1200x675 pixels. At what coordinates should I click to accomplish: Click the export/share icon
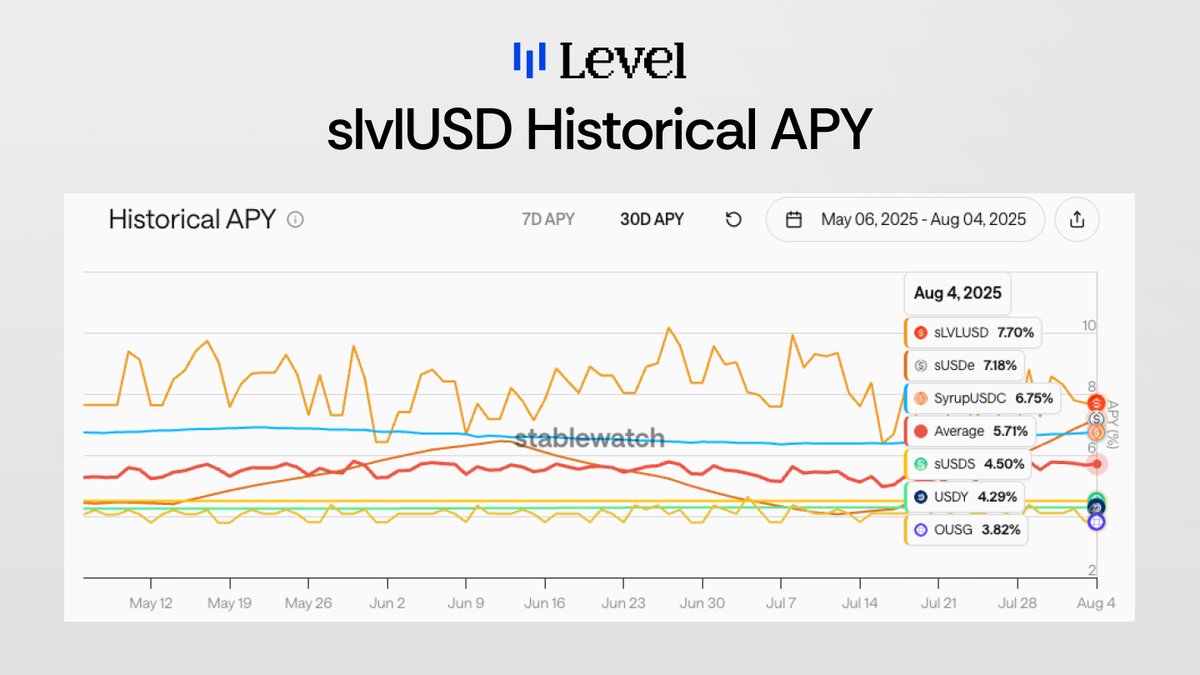(x=1077, y=219)
